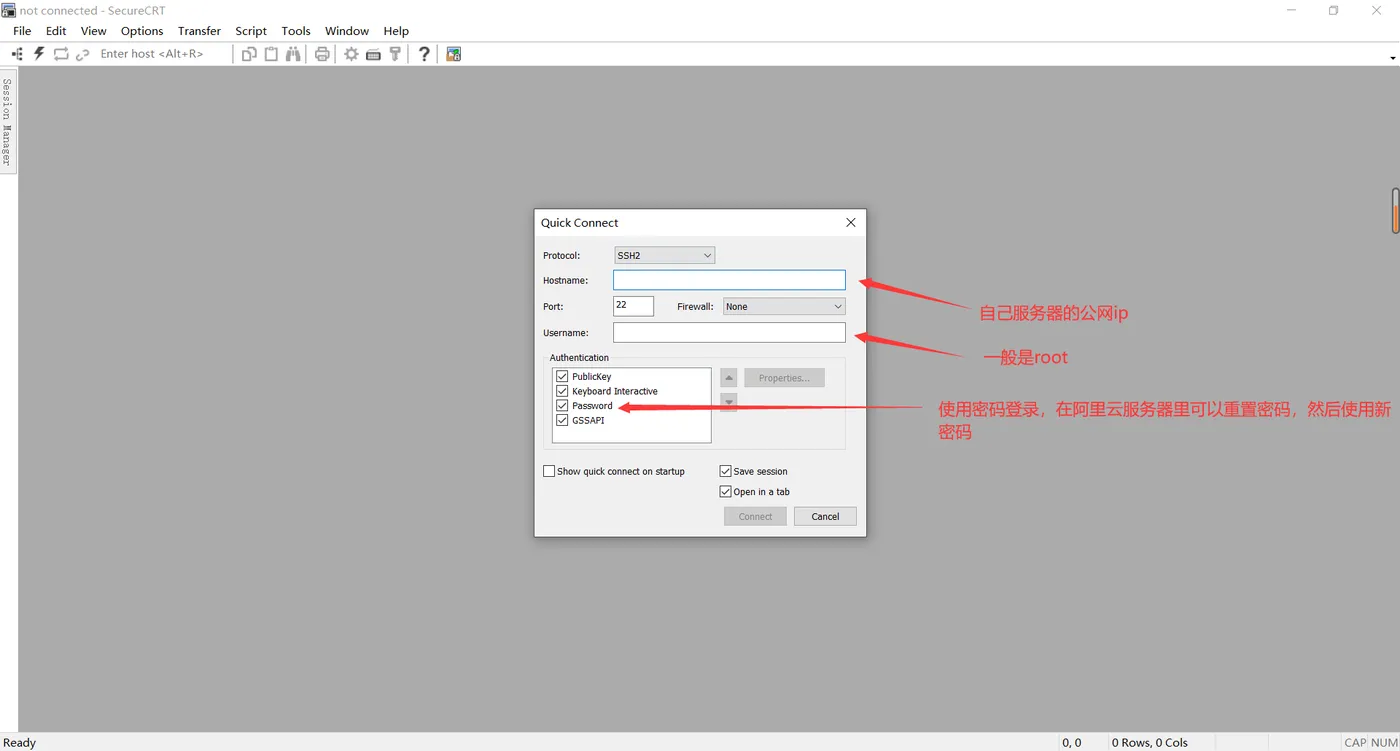The width and height of the screenshot is (1400, 751).
Task: Click the toolbar overflow arrow at far right
Action: coord(1393,58)
